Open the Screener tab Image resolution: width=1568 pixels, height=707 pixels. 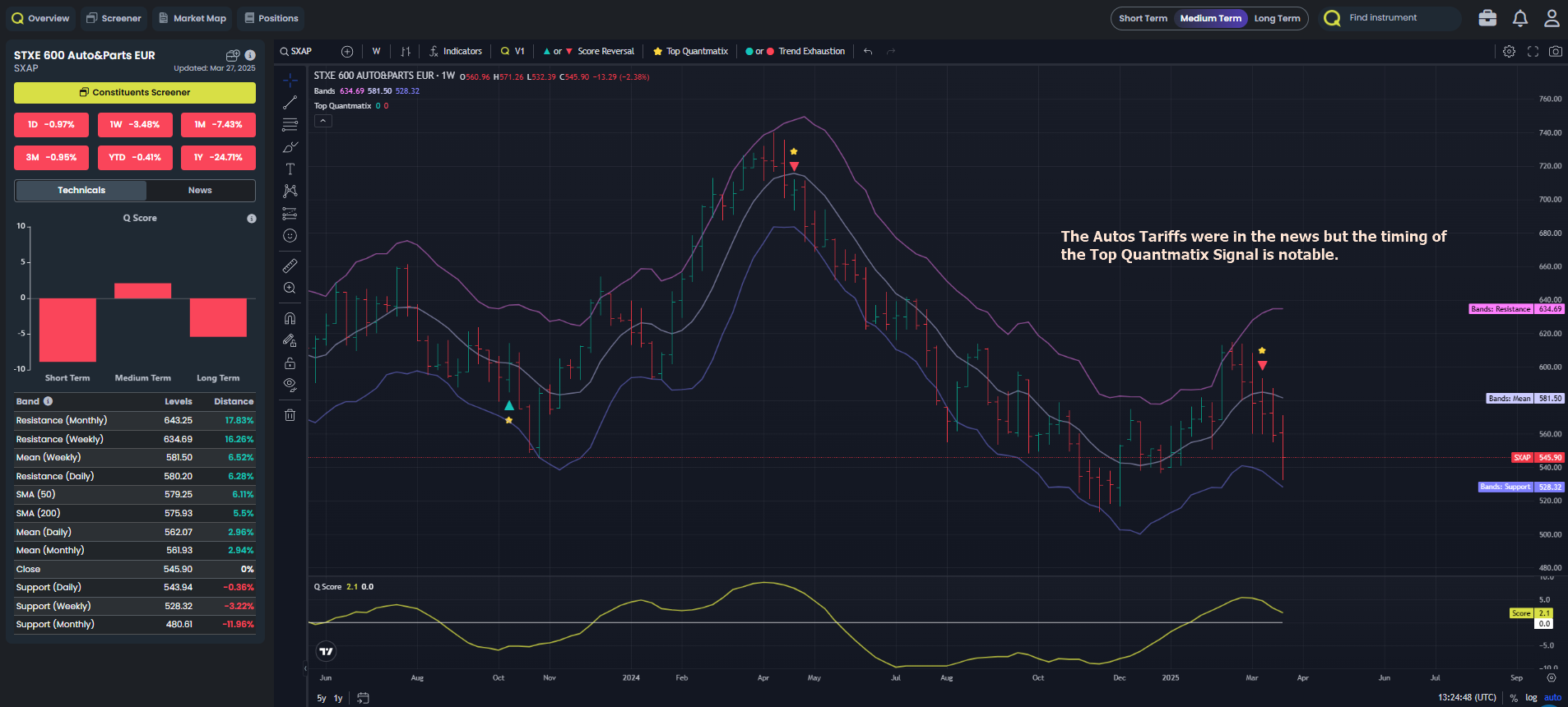point(114,18)
